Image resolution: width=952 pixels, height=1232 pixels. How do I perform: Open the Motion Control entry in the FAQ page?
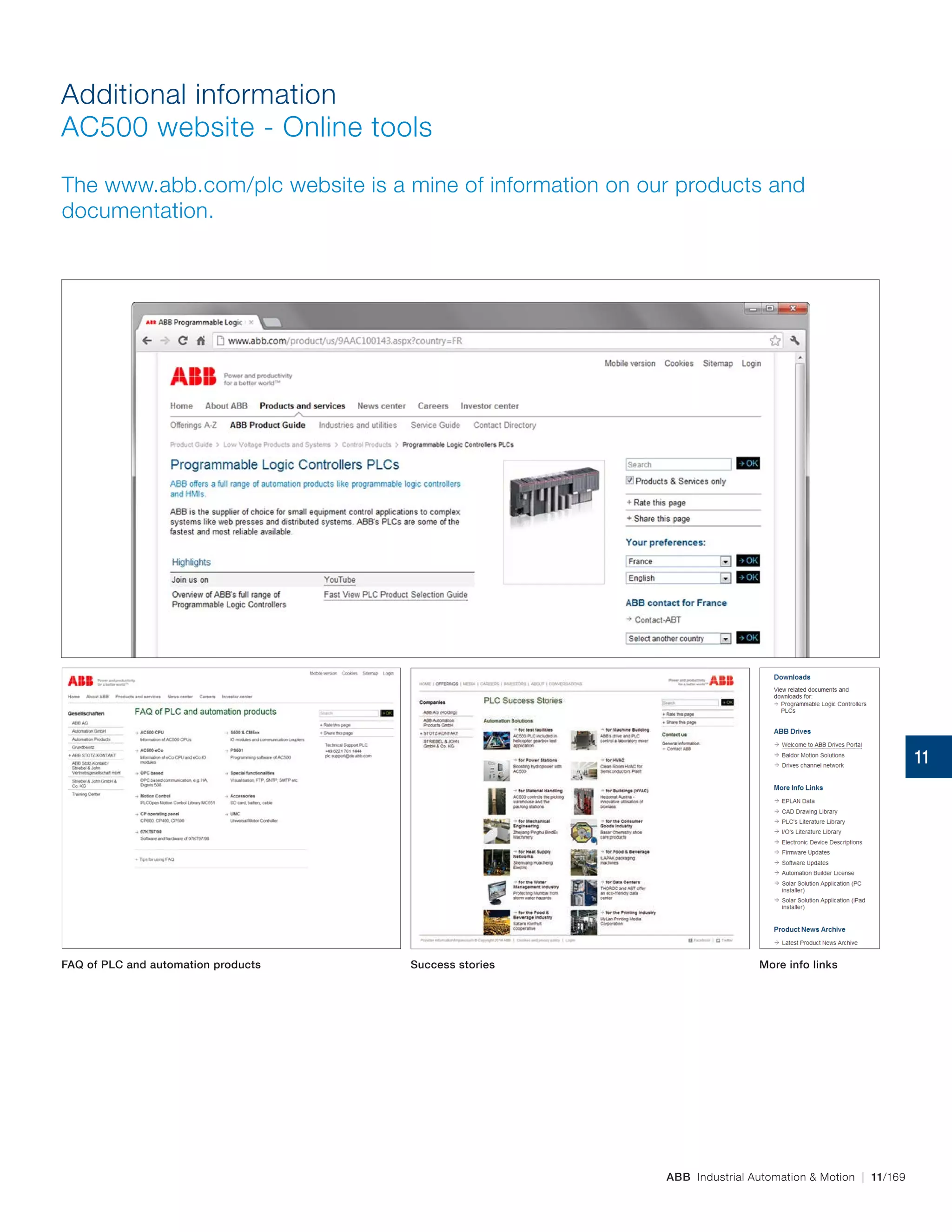point(155,796)
